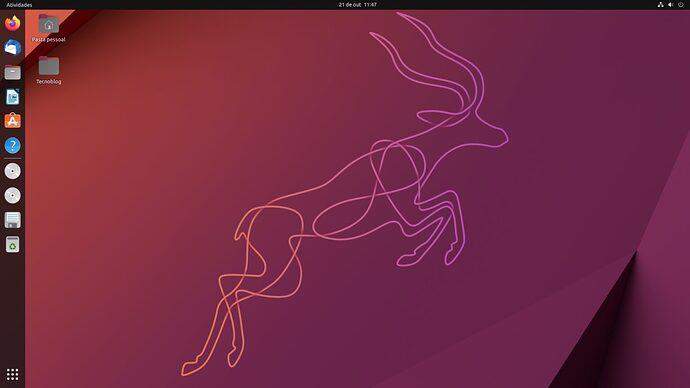Launch LibreOffice Writer
Viewport: 690px width, 388px height.
click(x=12, y=97)
